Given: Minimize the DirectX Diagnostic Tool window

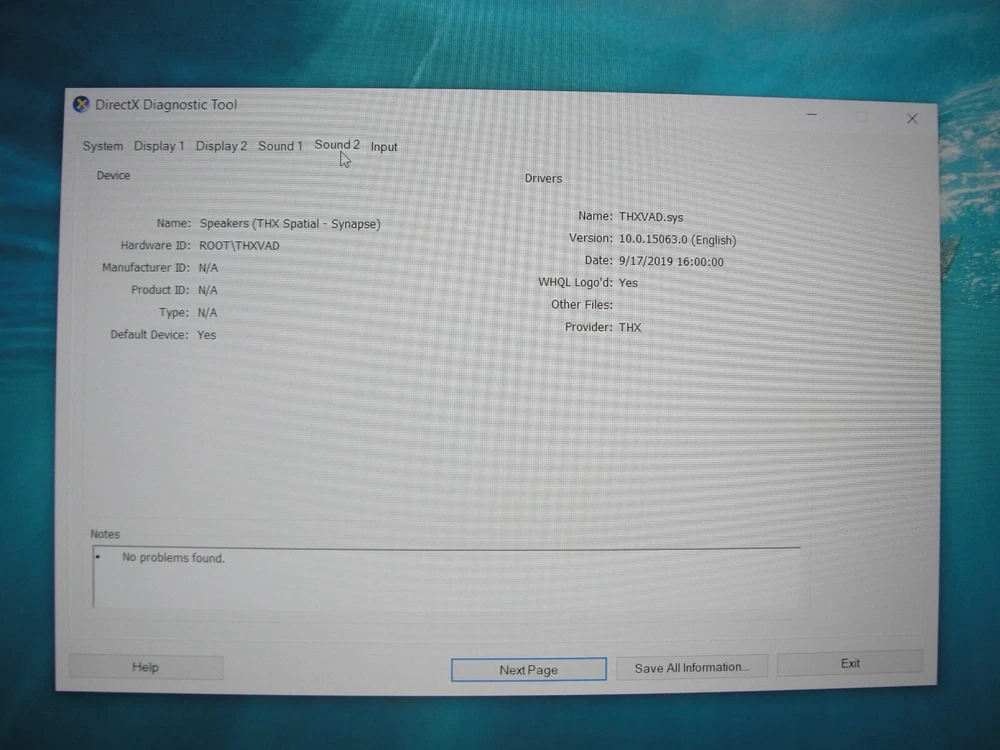Looking at the screenshot, I should pos(814,116).
